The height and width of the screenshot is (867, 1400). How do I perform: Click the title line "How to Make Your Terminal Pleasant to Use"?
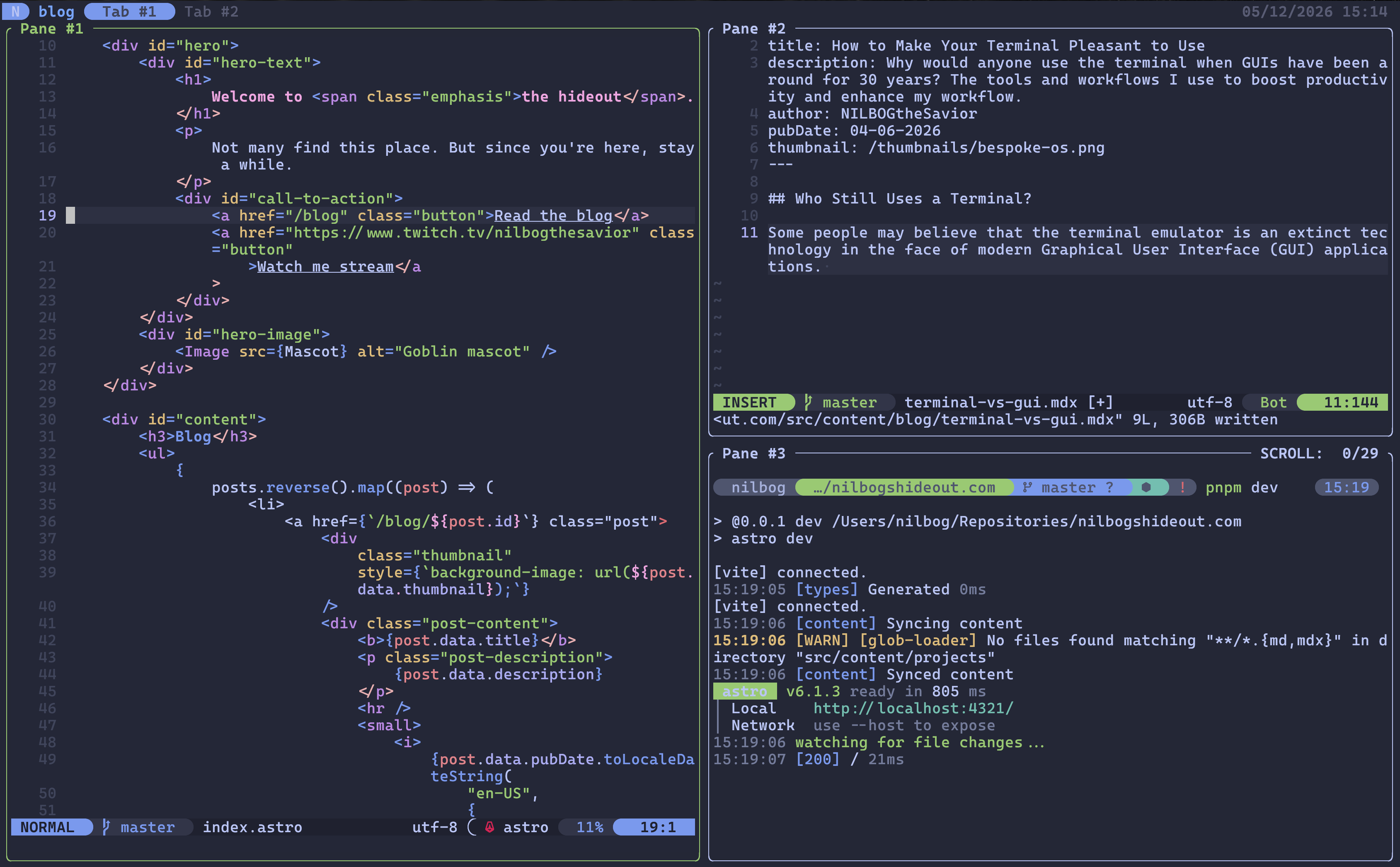coord(1018,46)
